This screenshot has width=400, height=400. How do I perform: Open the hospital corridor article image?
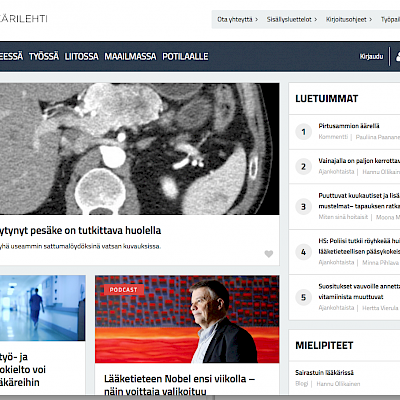coord(43,308)
